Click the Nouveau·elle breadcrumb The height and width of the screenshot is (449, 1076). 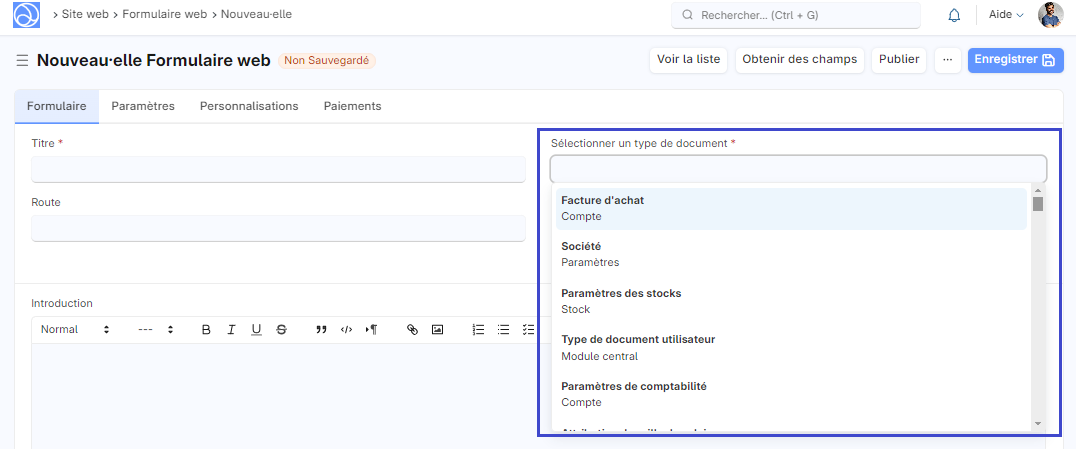256,14
